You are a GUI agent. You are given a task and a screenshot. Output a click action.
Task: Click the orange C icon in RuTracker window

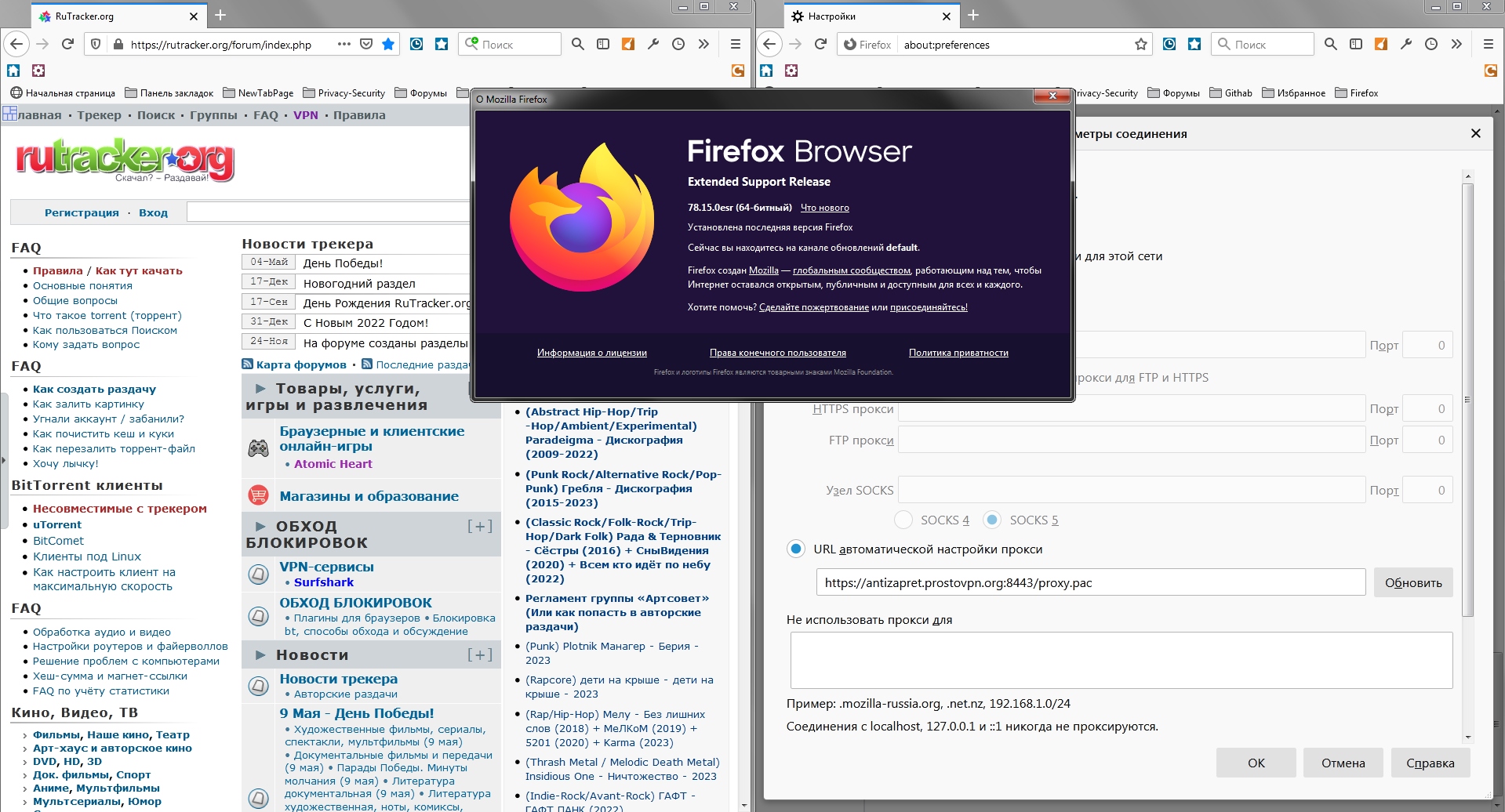(738, 71)
